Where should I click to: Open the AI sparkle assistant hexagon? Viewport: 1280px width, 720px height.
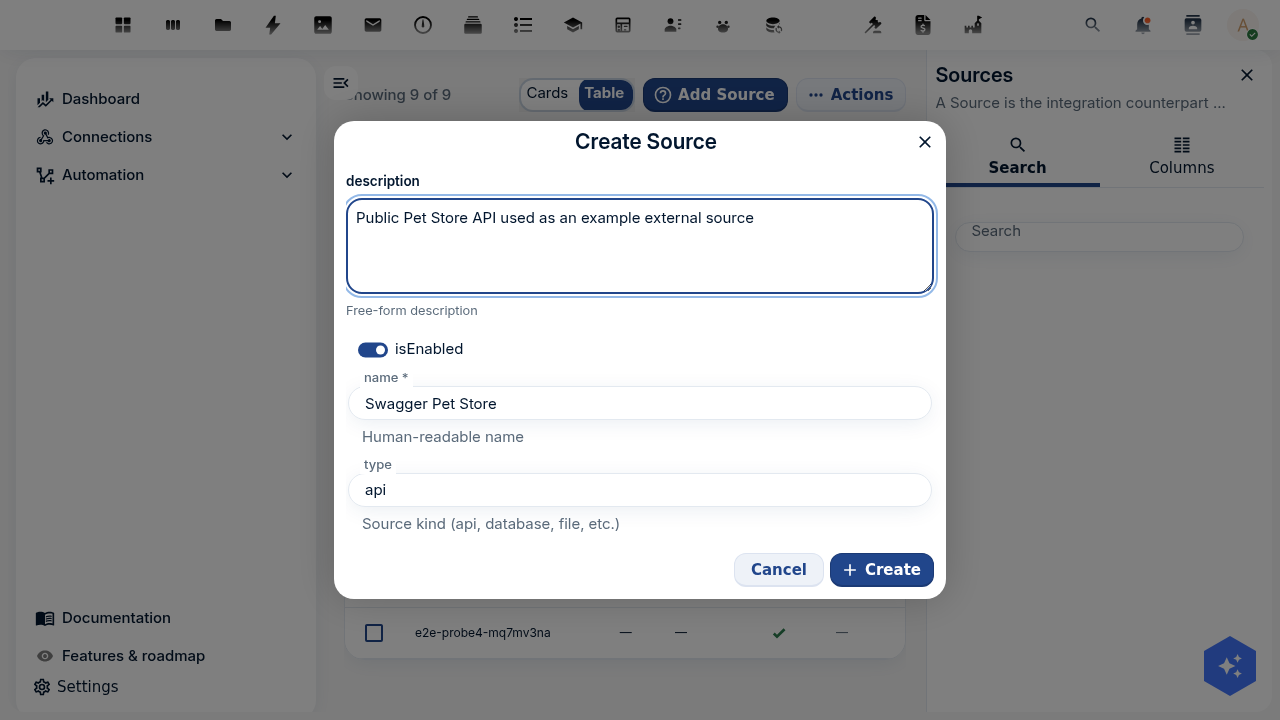pyautogui.click(x=1230, y=666)
